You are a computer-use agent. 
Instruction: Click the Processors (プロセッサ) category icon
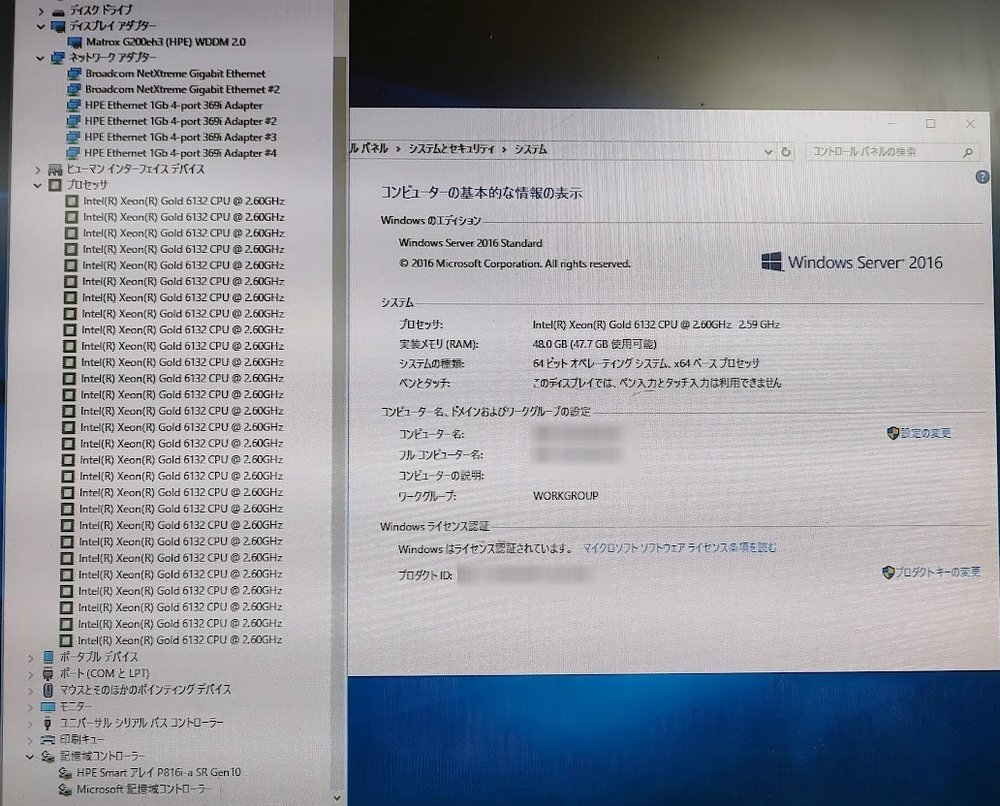(55, 185)
